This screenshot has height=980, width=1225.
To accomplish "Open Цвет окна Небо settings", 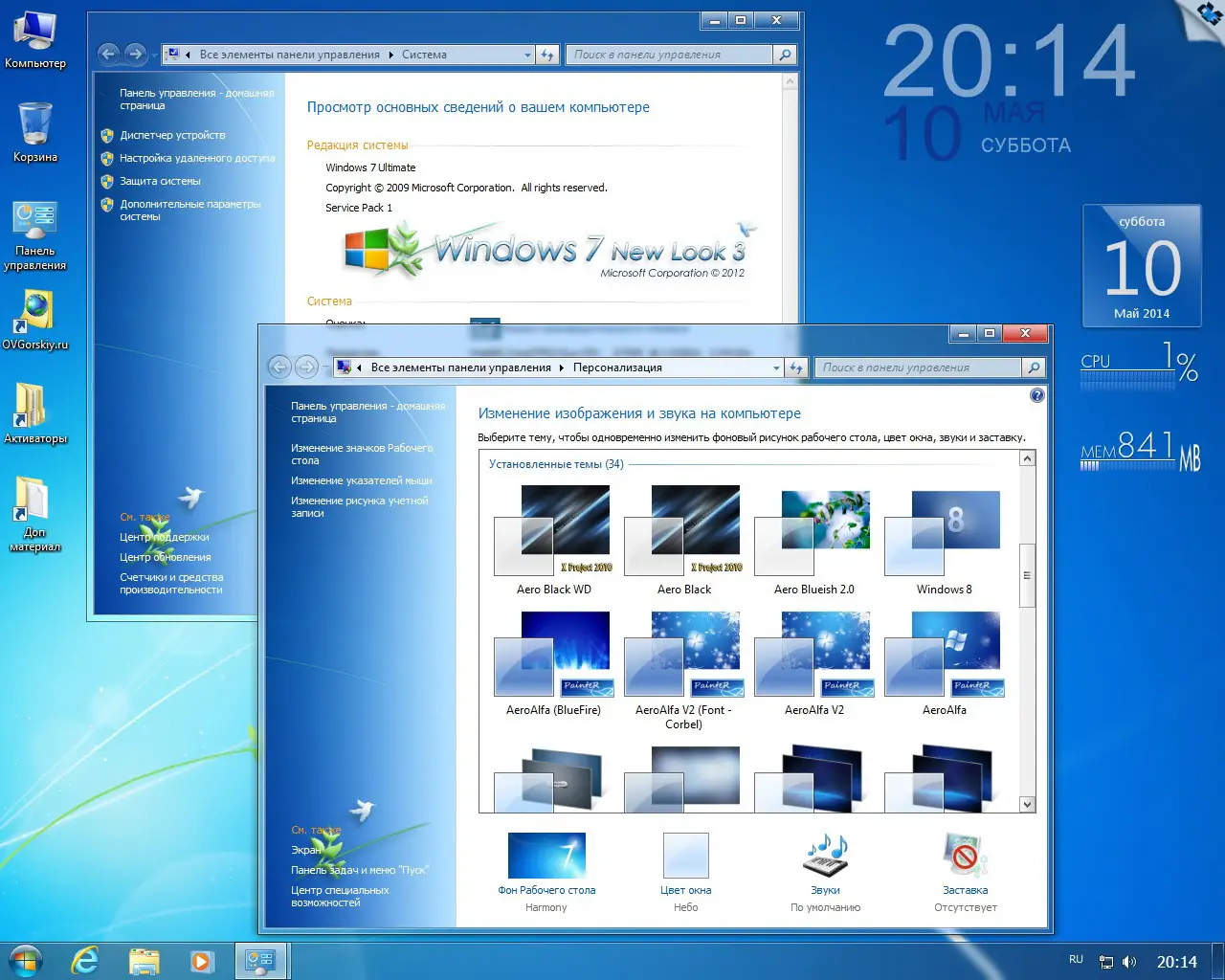I will 685,872.
